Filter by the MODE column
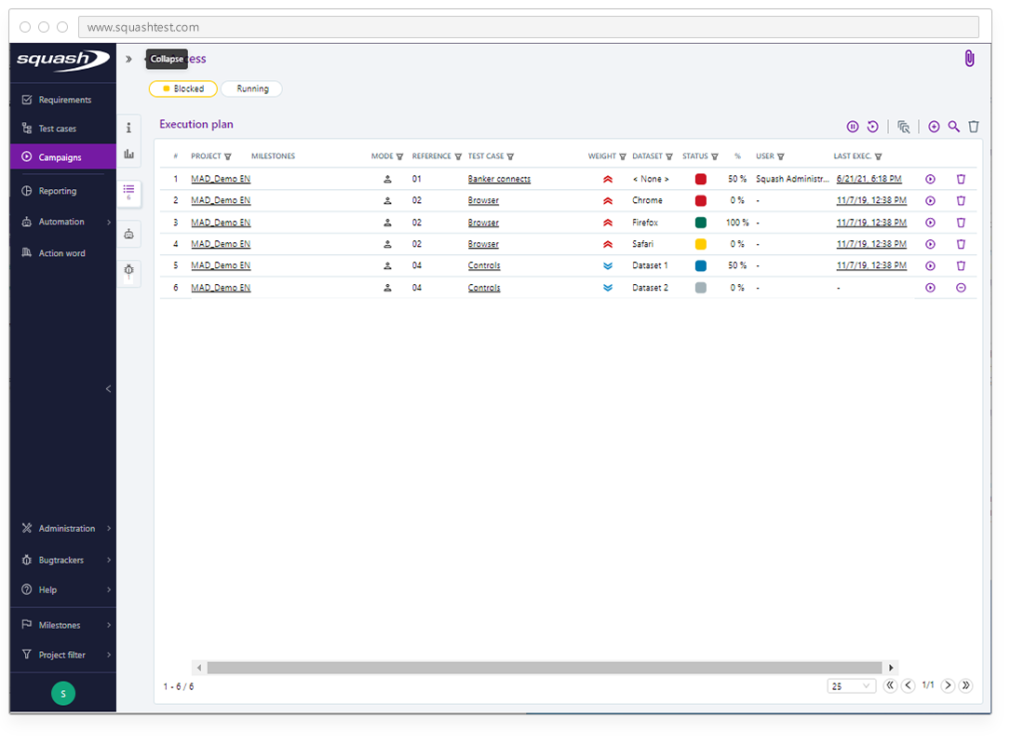 coord(400,157)
